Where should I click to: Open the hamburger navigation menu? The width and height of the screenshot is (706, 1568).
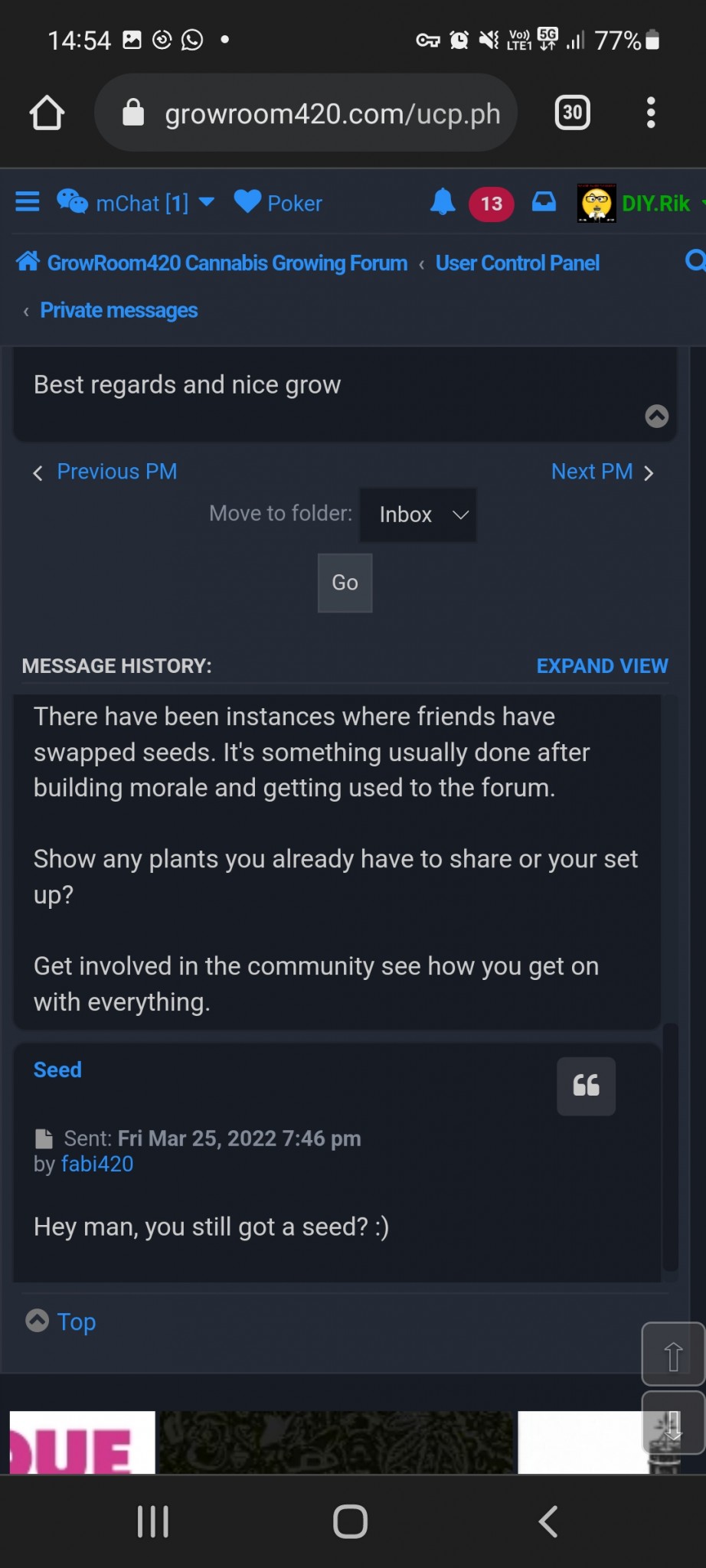[x=28, y=202]
